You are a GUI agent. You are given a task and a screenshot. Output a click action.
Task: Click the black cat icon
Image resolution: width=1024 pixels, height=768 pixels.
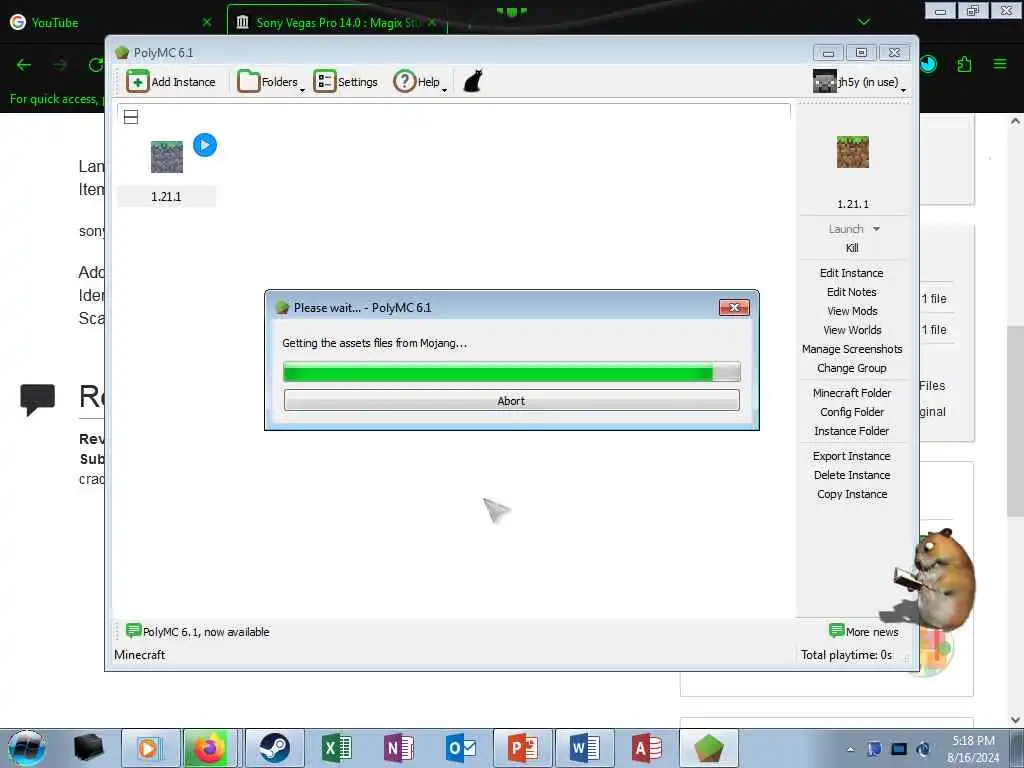(473, 82)
